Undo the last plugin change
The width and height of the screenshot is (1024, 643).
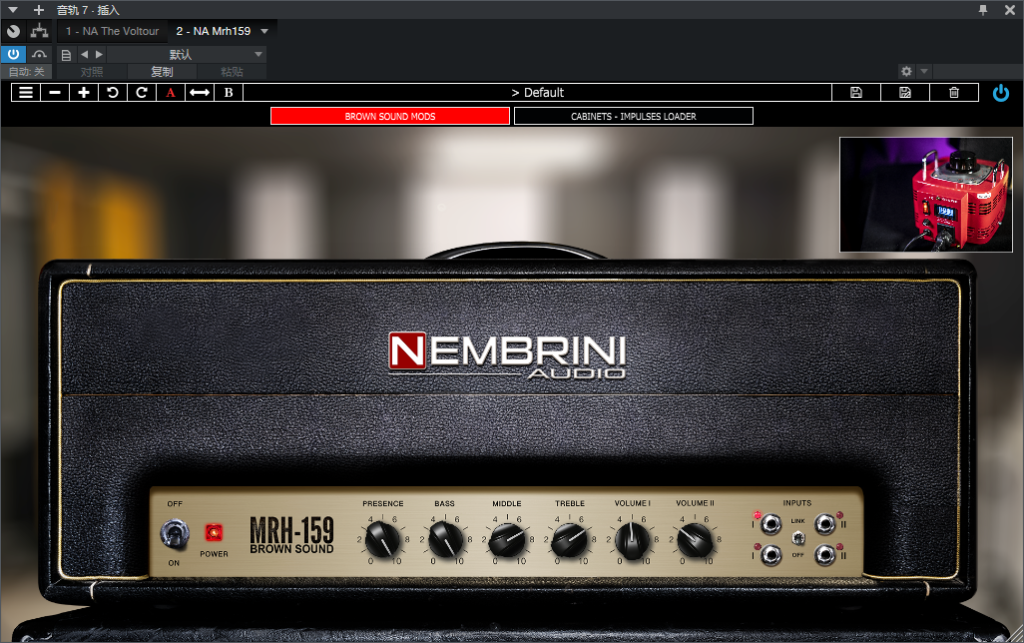coord(112,93)
